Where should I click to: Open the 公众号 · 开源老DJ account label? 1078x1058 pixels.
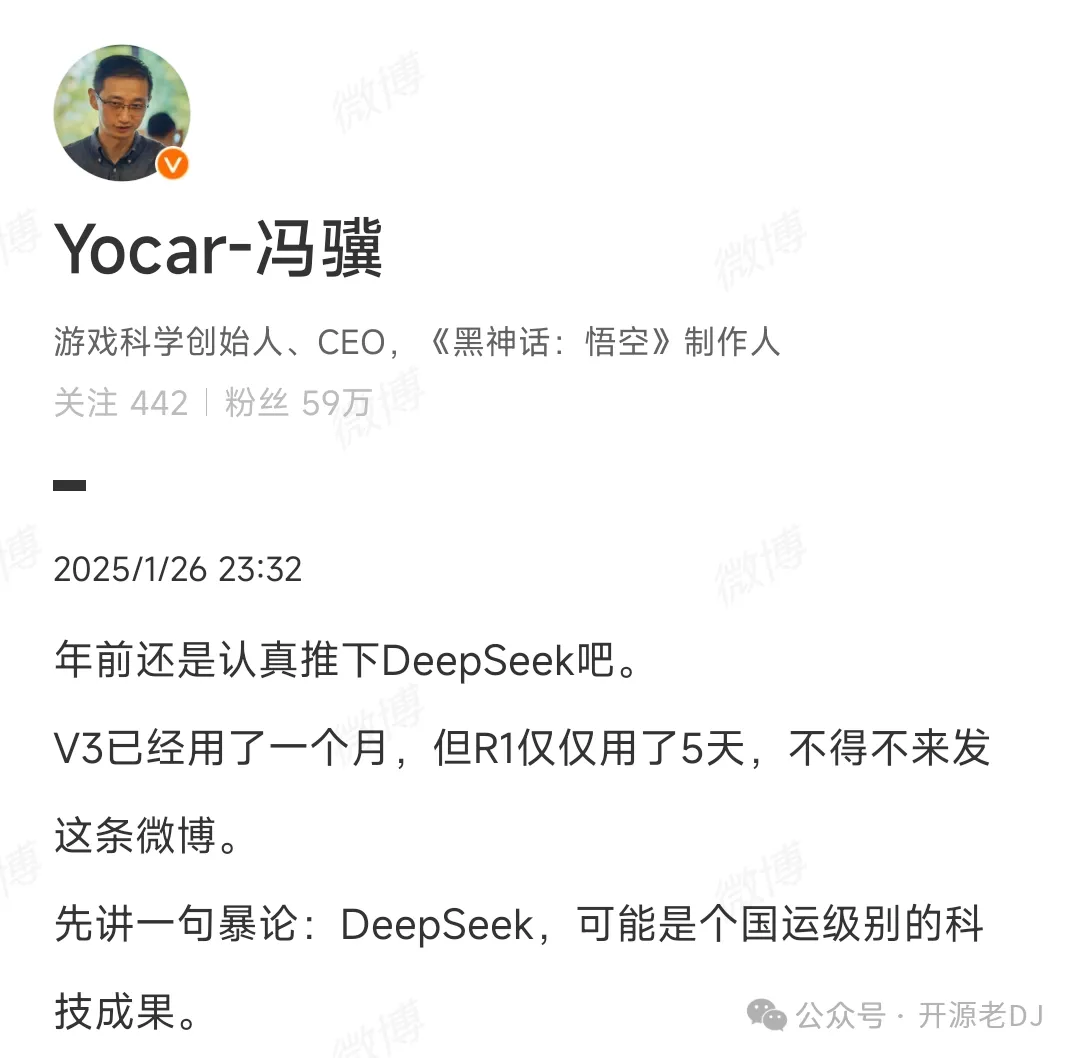(x=920, y=1015)
